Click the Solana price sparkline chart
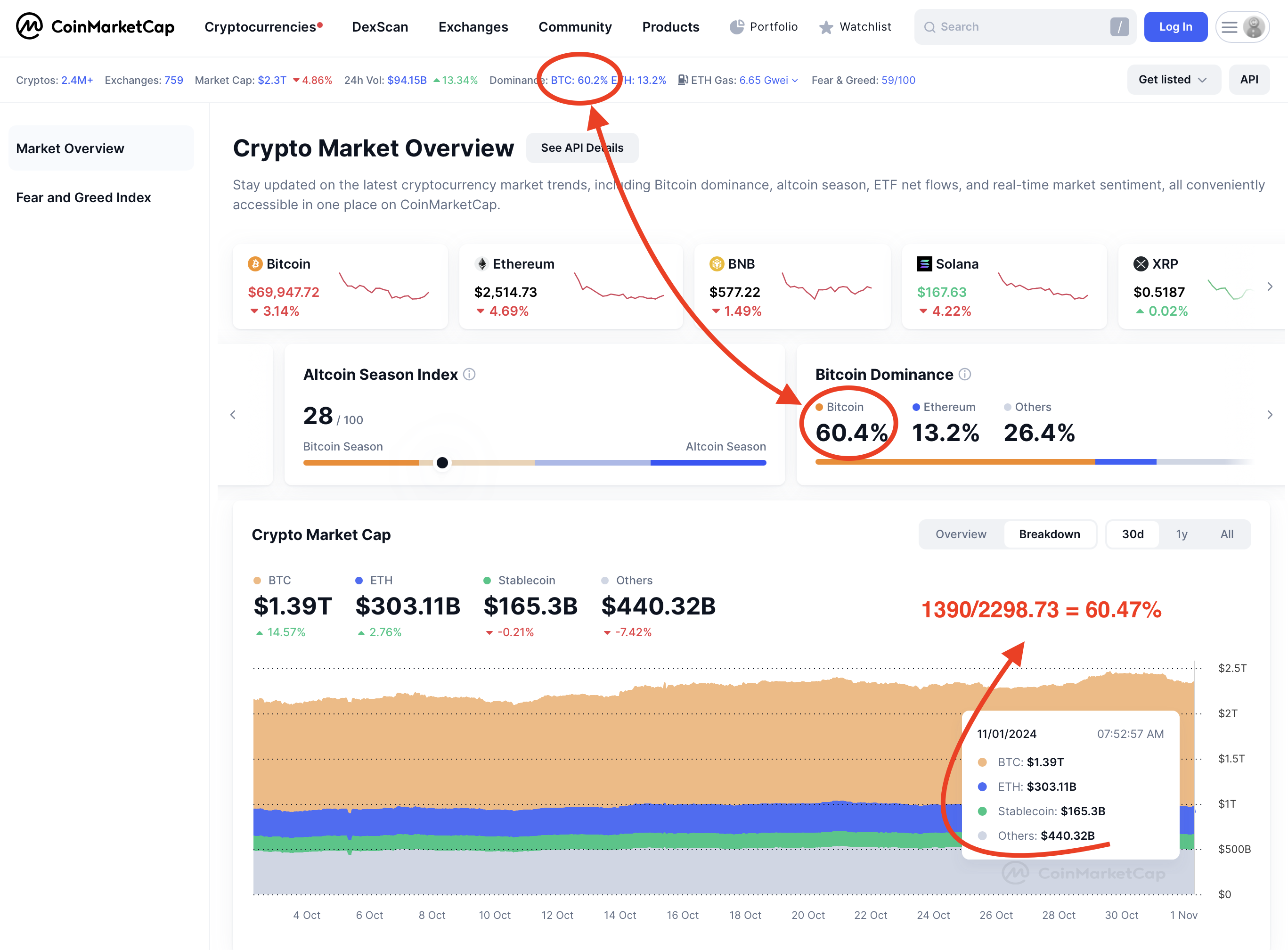 [x=1043, y=287]
